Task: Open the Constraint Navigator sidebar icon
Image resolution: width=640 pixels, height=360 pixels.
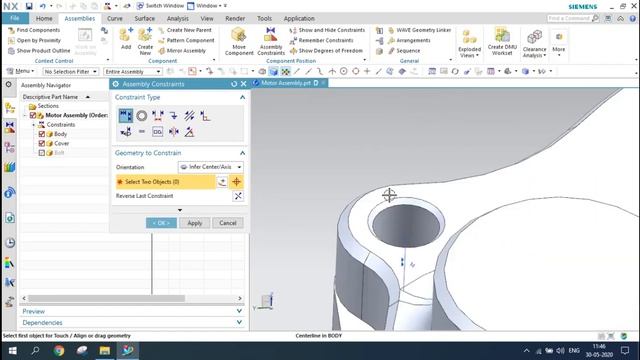Action: pos(10,127)
